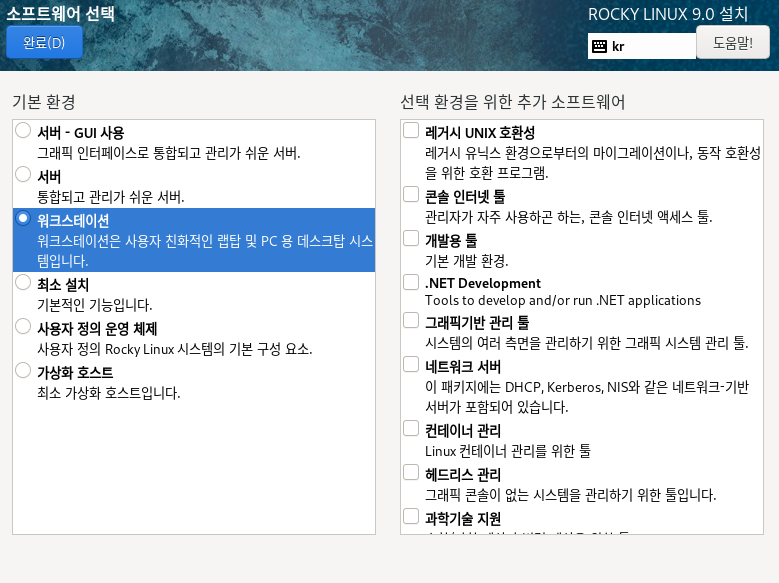This screenshot has height=583, width=779.
Task: Check the .NET Development checkbox
Action: [x=411, y=282]
